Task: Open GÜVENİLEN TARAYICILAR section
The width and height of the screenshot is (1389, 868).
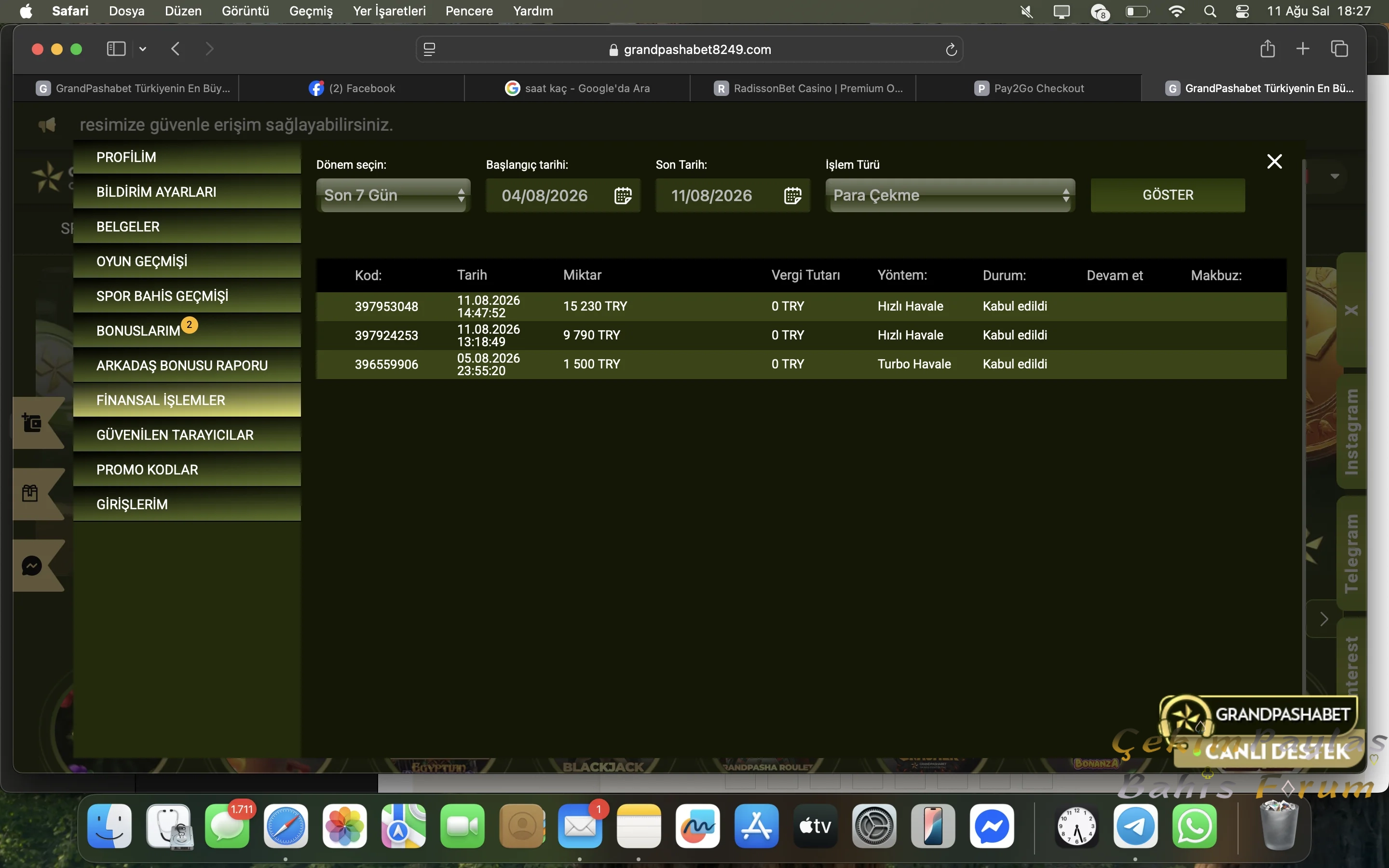Action: click(187, 435)
